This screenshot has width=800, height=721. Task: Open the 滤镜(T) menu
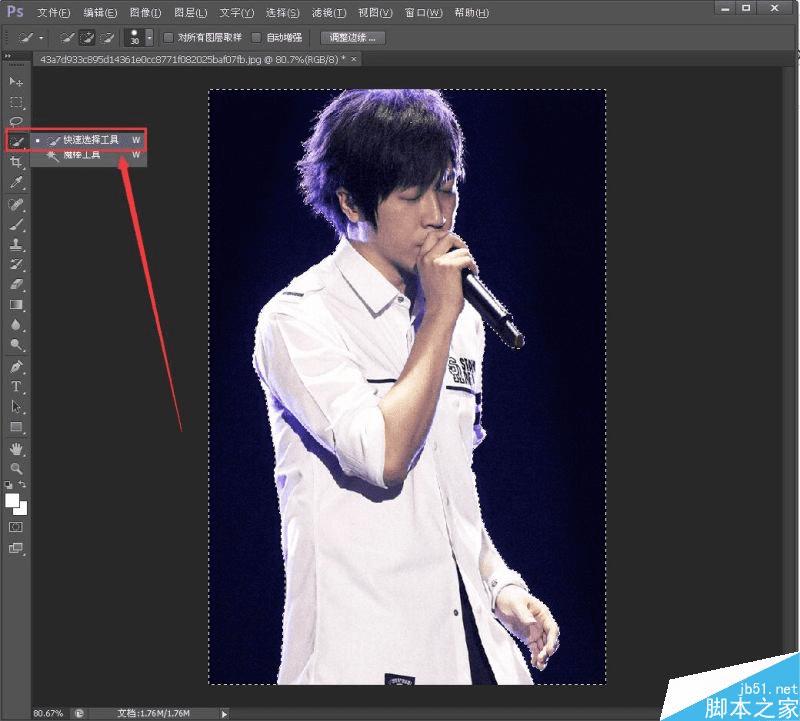coord(329,13)
